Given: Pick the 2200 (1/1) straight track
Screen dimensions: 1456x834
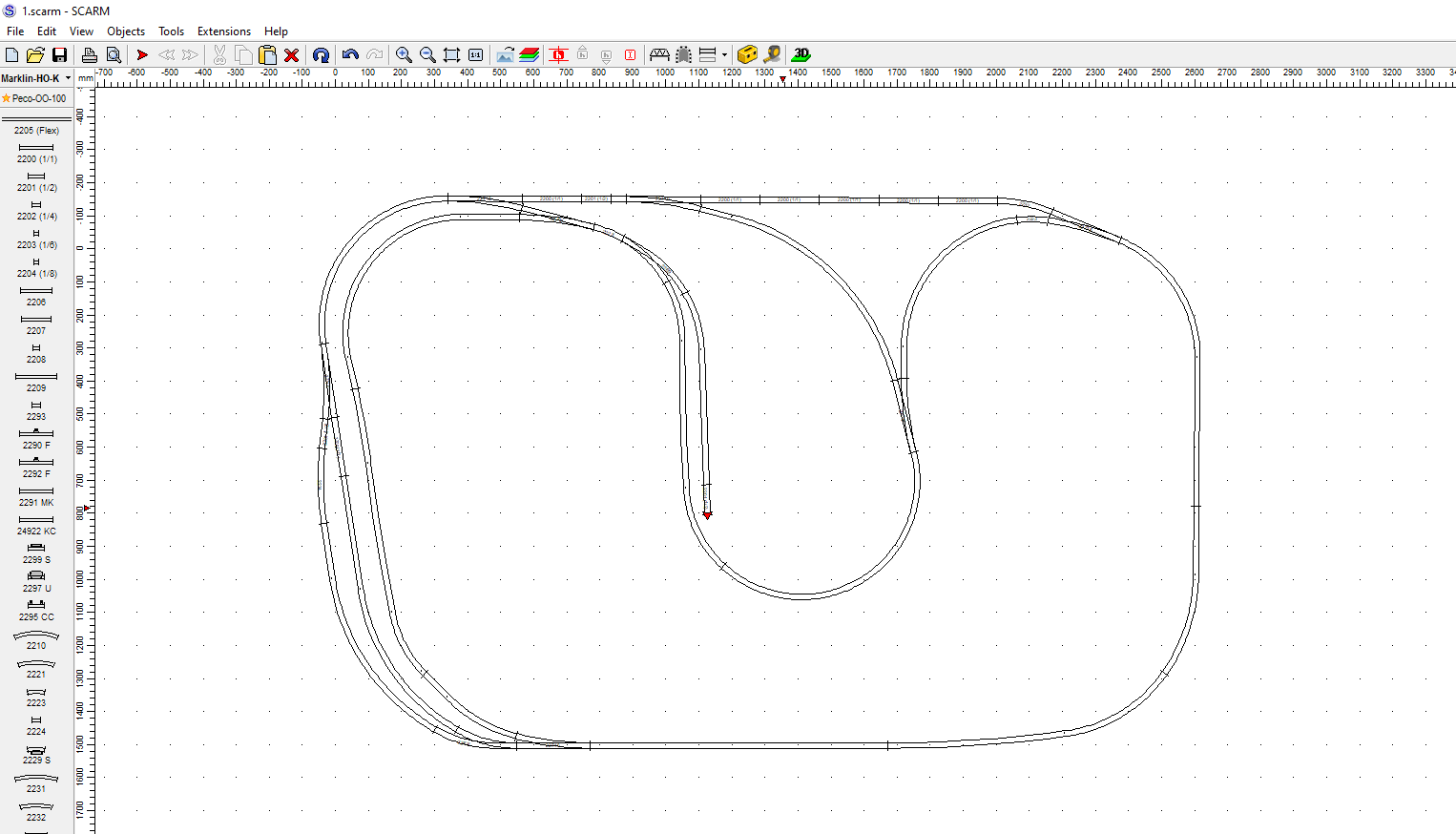Looking at the screenshot, I should 36,153.
